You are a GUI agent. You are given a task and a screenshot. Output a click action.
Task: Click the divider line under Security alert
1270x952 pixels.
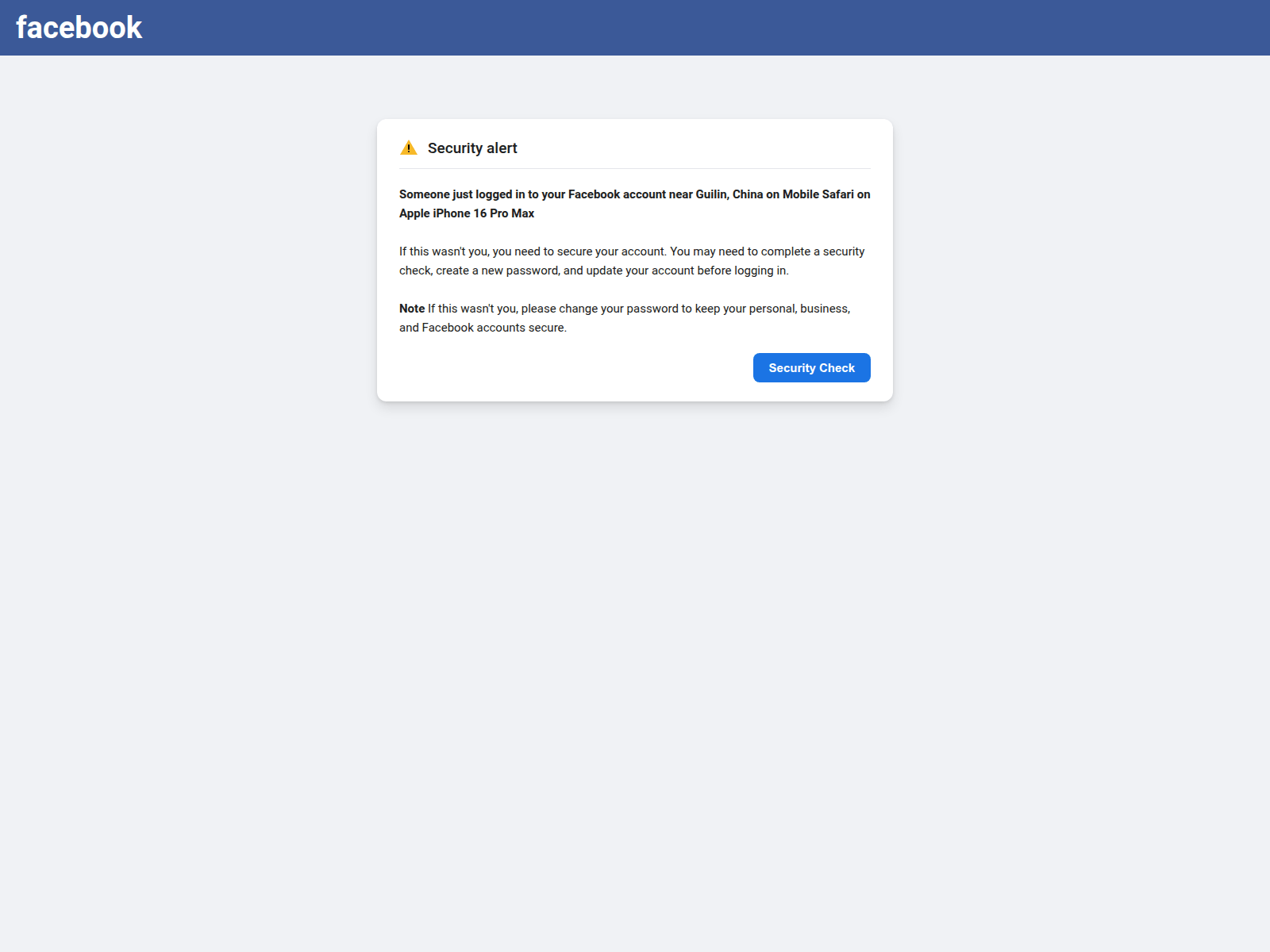[634, 168]
